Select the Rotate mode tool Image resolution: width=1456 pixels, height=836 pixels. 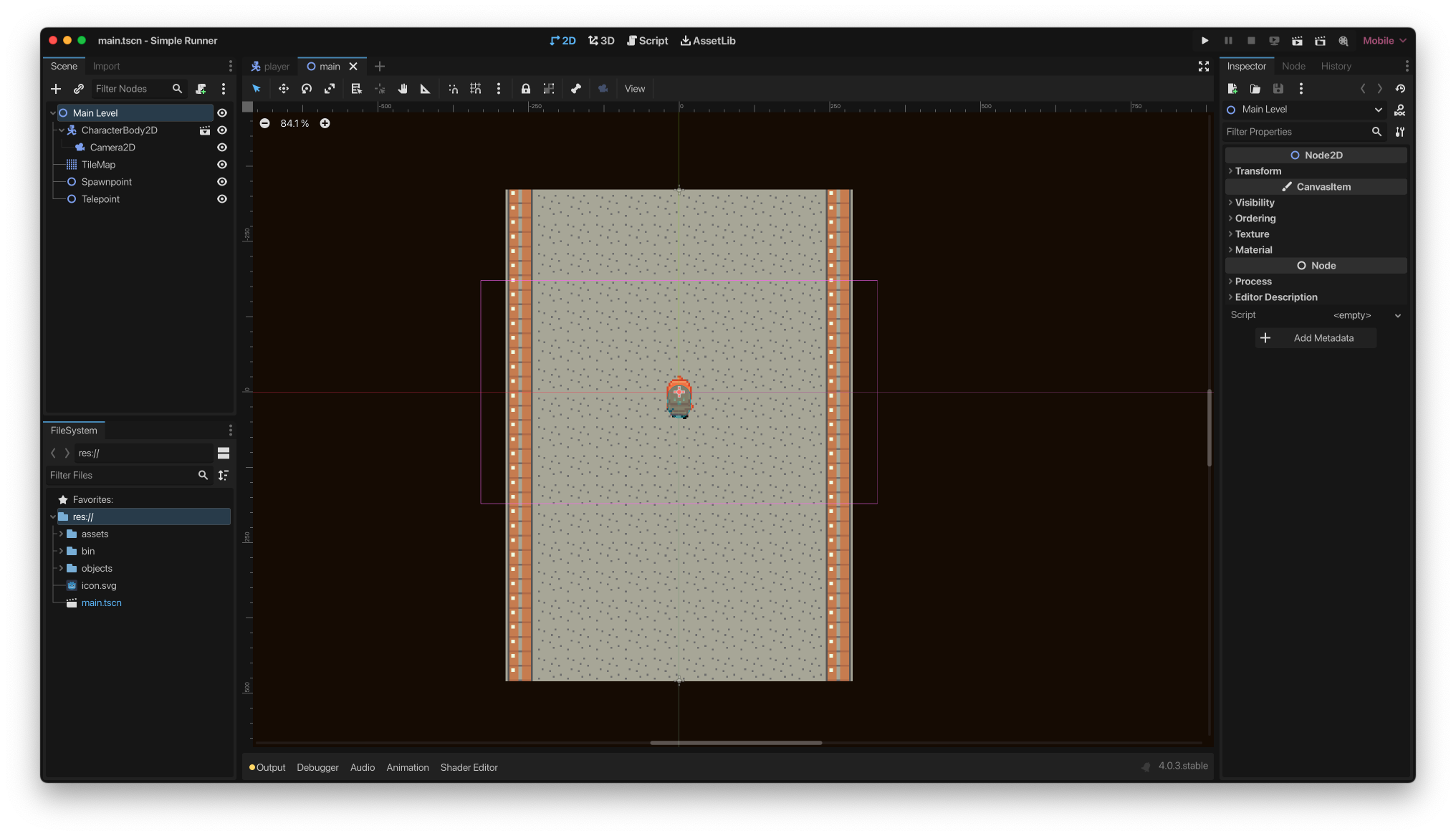307,89
